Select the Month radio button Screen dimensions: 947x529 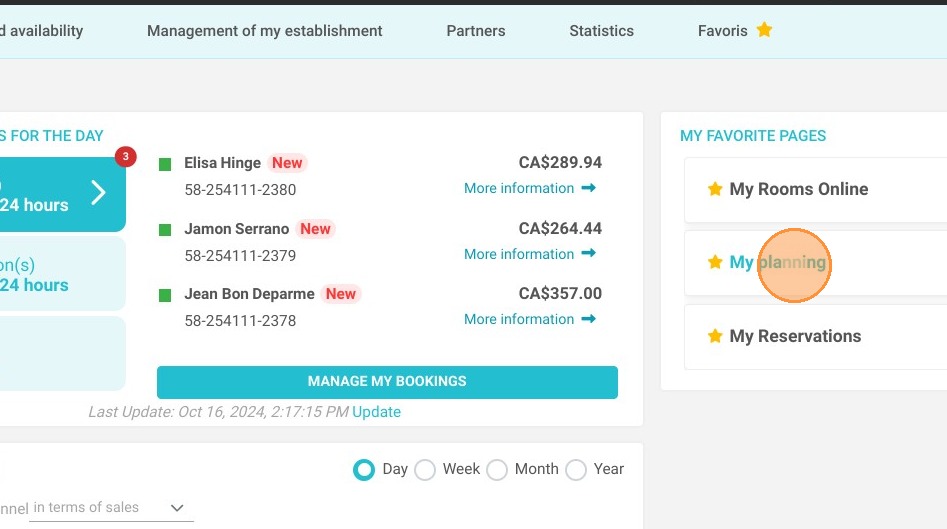[497, 469]
